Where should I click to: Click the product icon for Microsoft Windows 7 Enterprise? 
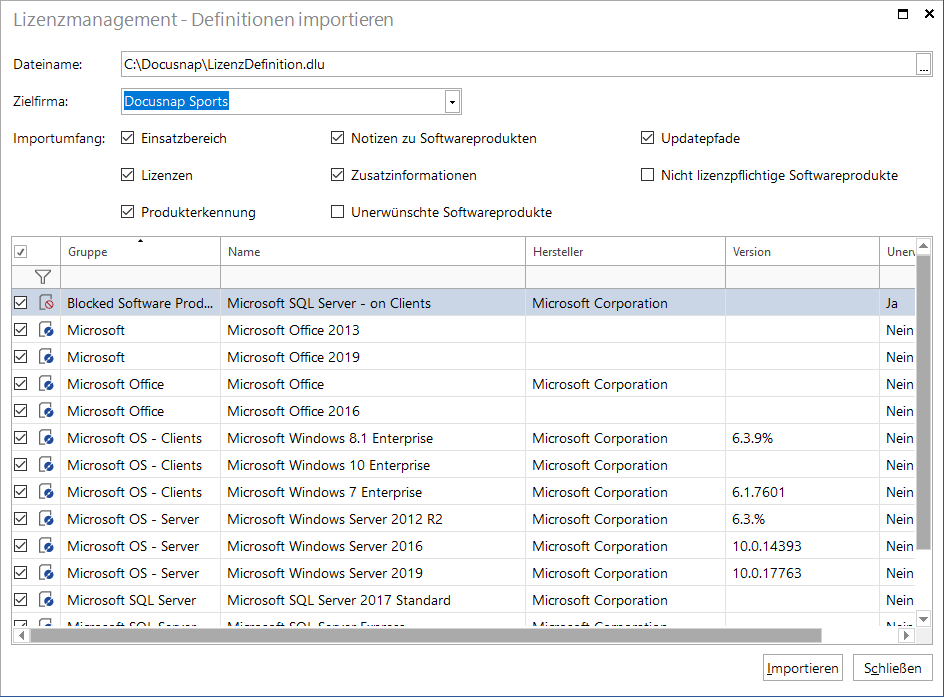[46, 492]
